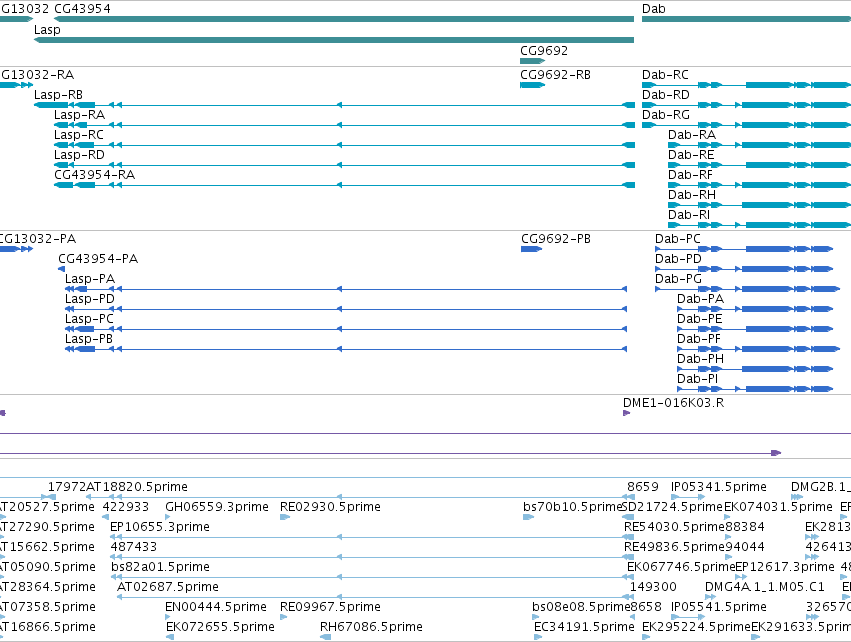Image resolution: width=851 pixels, height=642 pixels.
Task: Select the Lasp-RB transcript label
Action: tap(59, 95)
